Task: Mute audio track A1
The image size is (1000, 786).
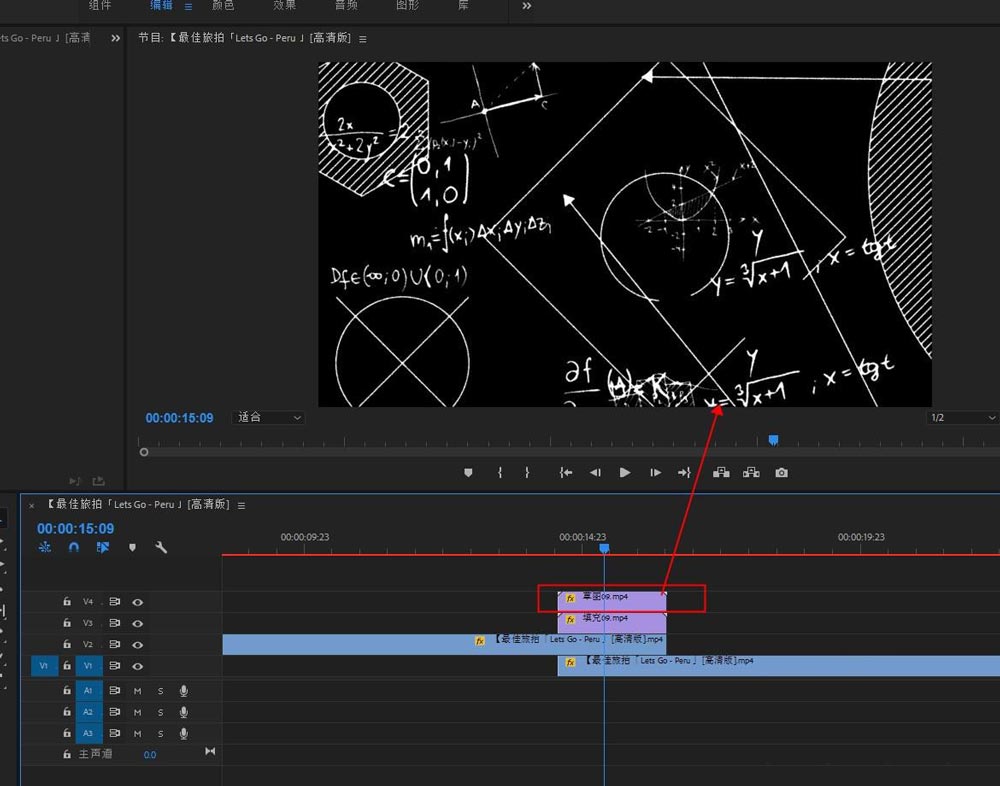Action: tap(138, 691)
